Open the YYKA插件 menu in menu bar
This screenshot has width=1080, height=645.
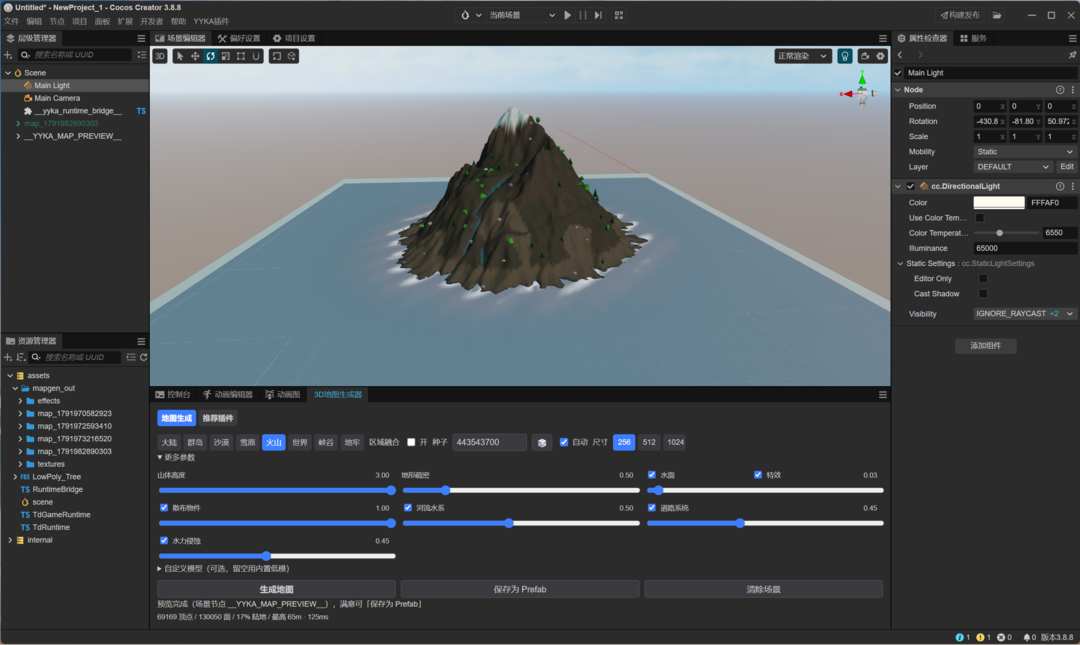[x=211, y=21]
